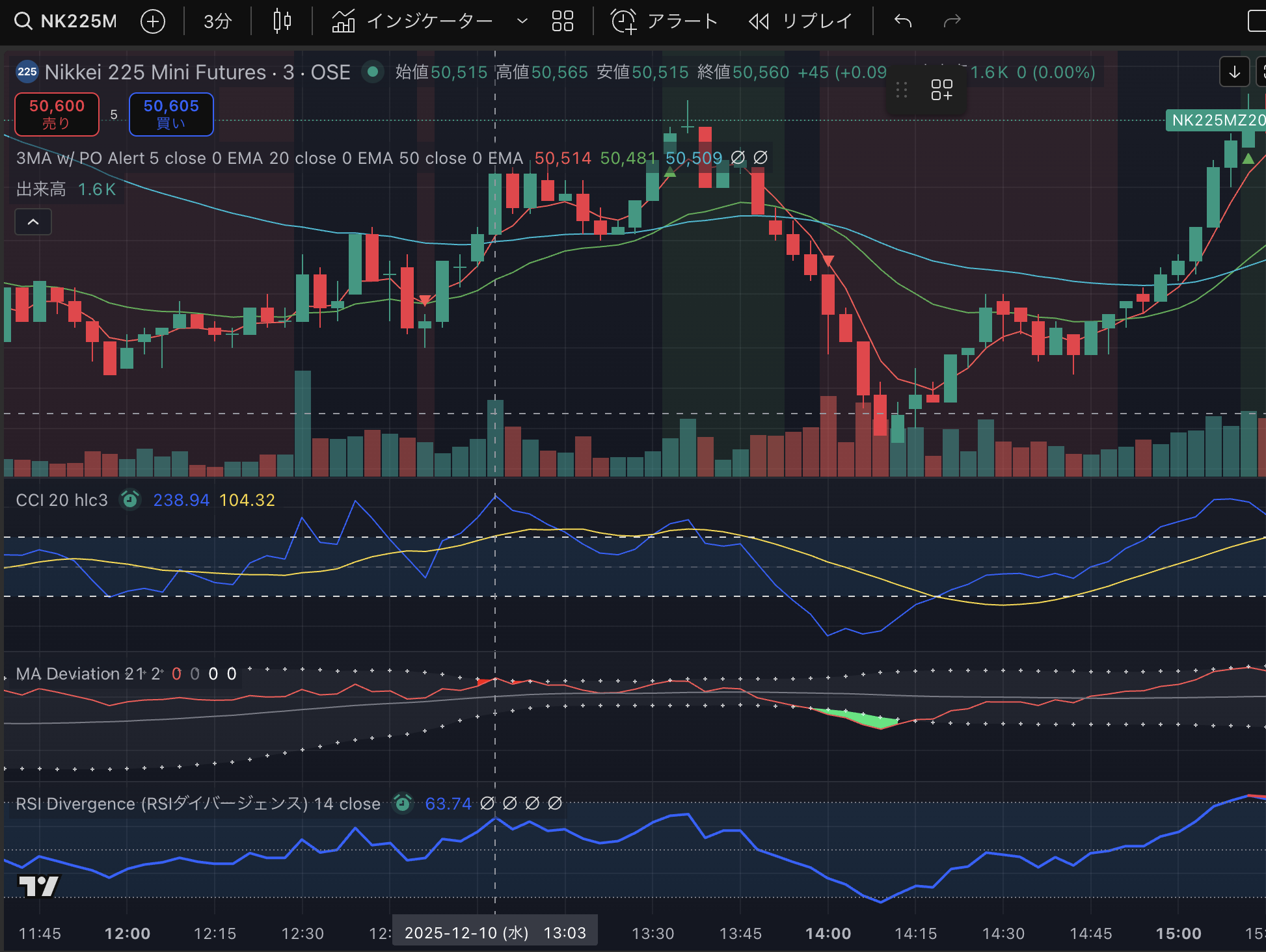Click the 50,600 売り sell button
1266x952 pixels.
click(x=57, y=114)
